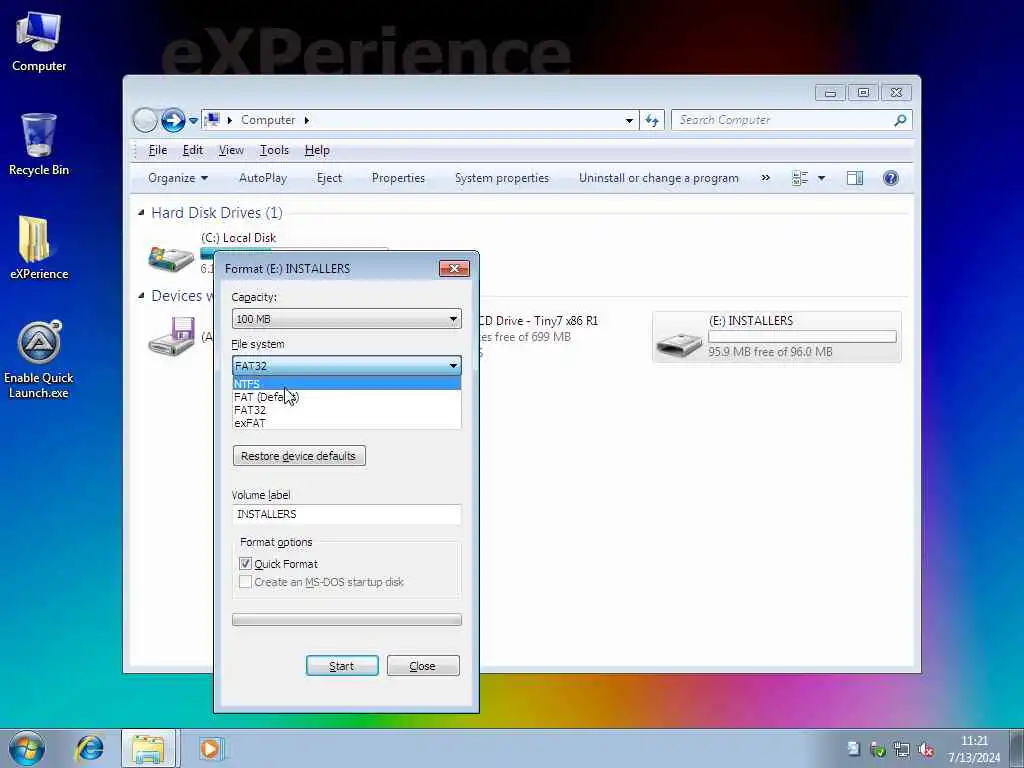Open the Computer desktop icon
This screenshot has width=1024, height=768.
[x=39, y=41]
